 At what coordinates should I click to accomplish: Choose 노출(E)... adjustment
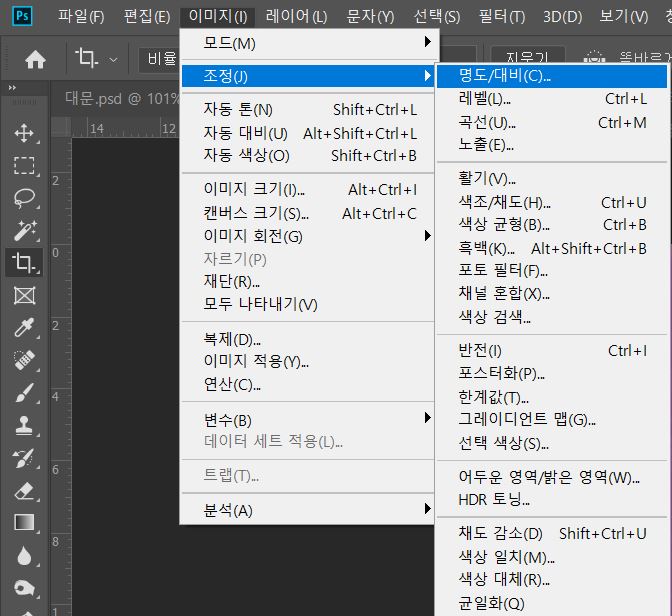[552, 145]
